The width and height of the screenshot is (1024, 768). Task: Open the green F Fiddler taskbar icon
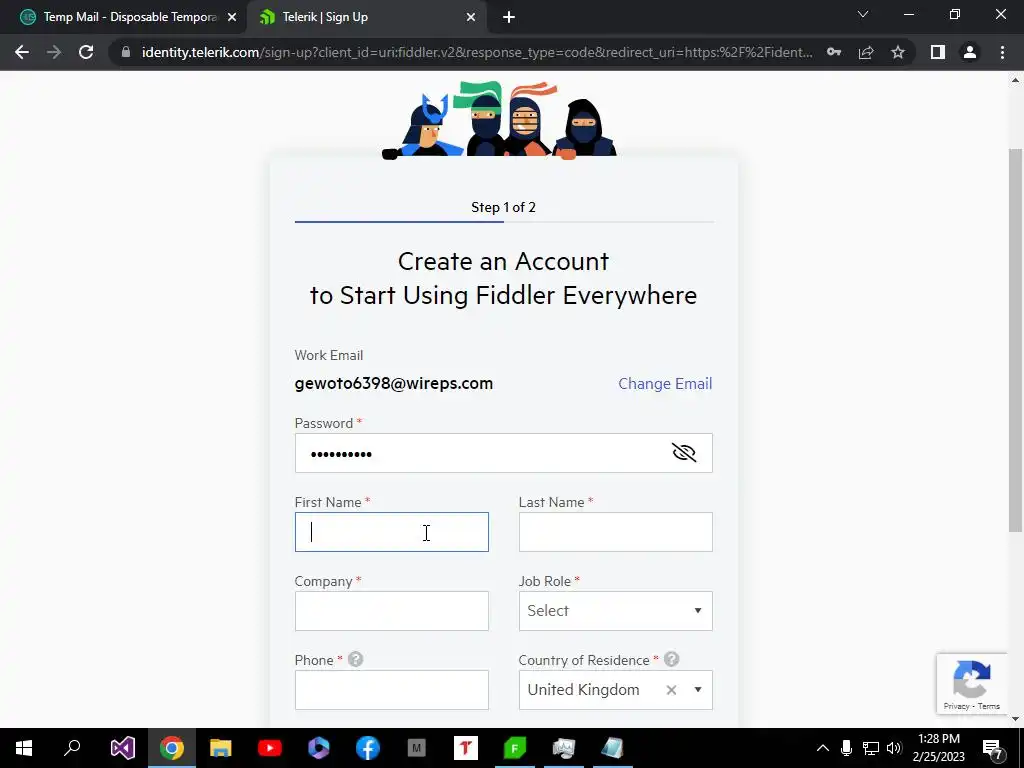coord(515,748)
